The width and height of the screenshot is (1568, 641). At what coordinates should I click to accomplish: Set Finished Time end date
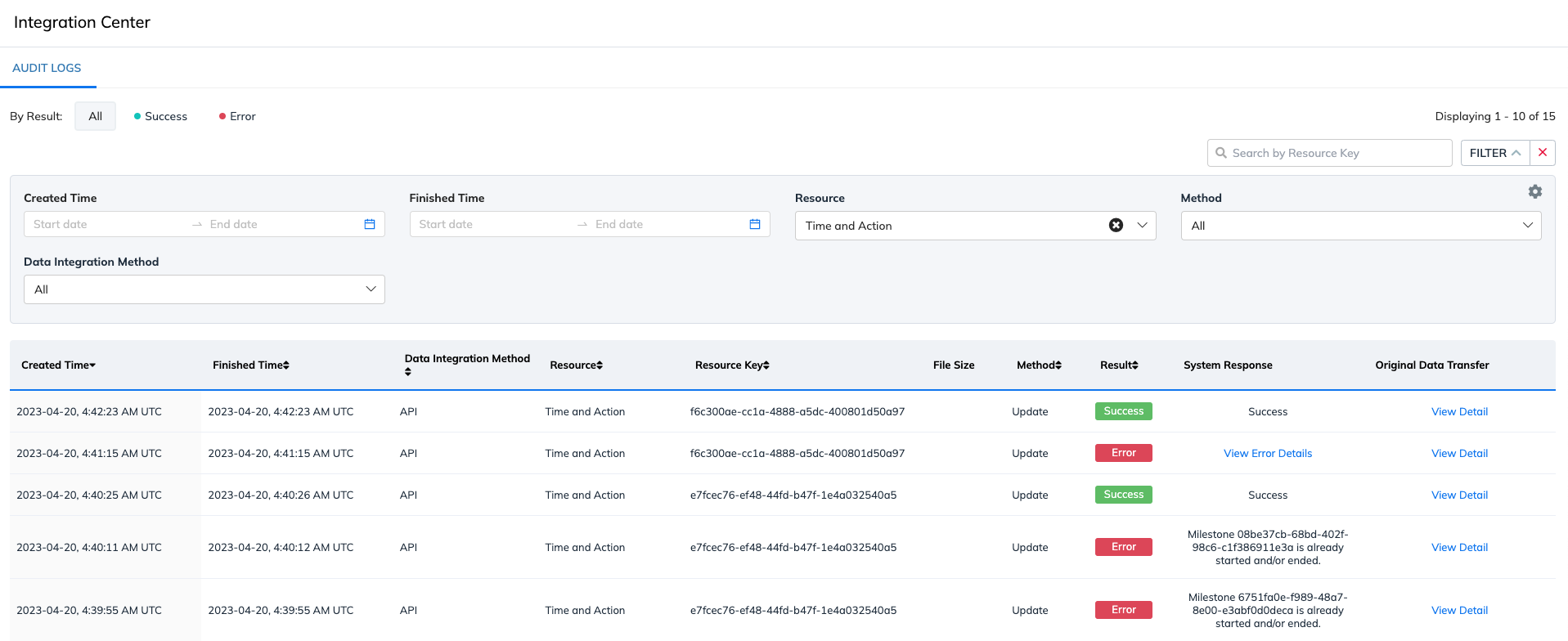pos(667,224)
